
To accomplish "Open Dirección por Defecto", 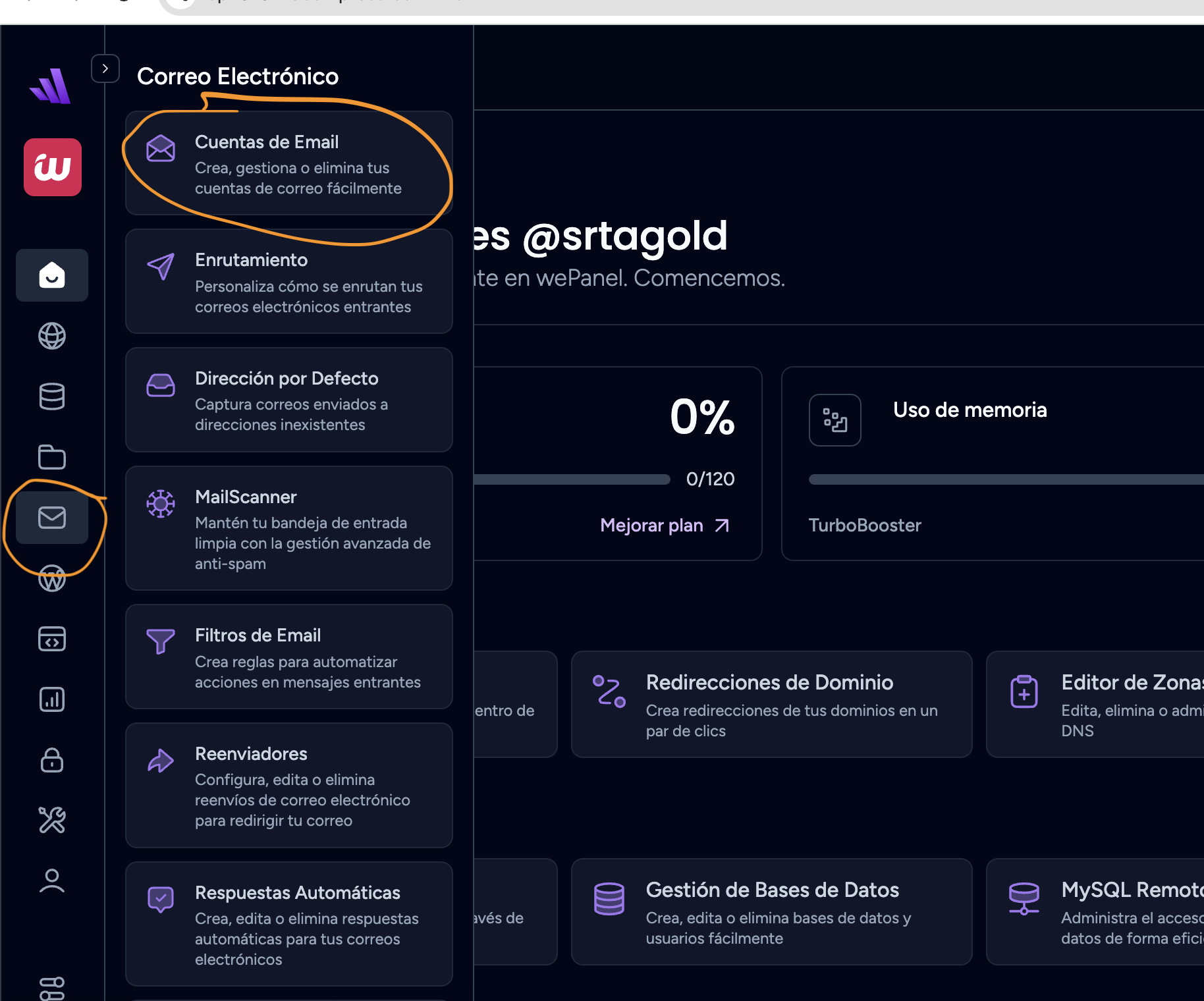I will point(289,400).
